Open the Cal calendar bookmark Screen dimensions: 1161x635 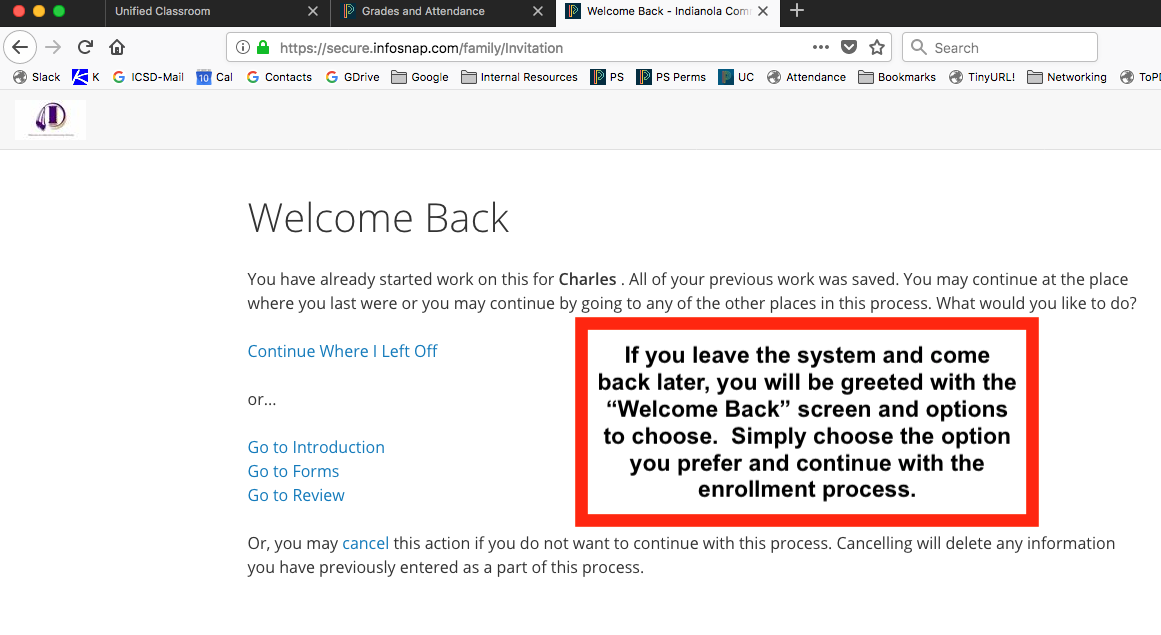pyautogui.click(x=215, y=77)
